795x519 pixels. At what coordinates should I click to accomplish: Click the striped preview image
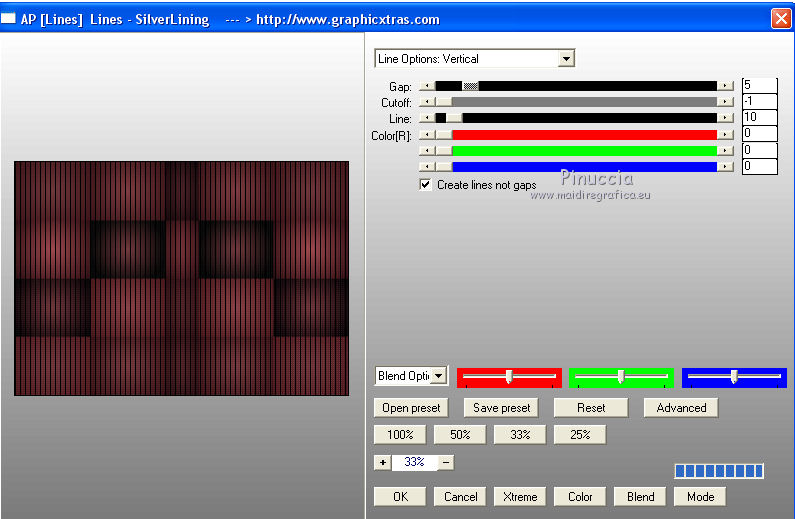coord(182,278)
